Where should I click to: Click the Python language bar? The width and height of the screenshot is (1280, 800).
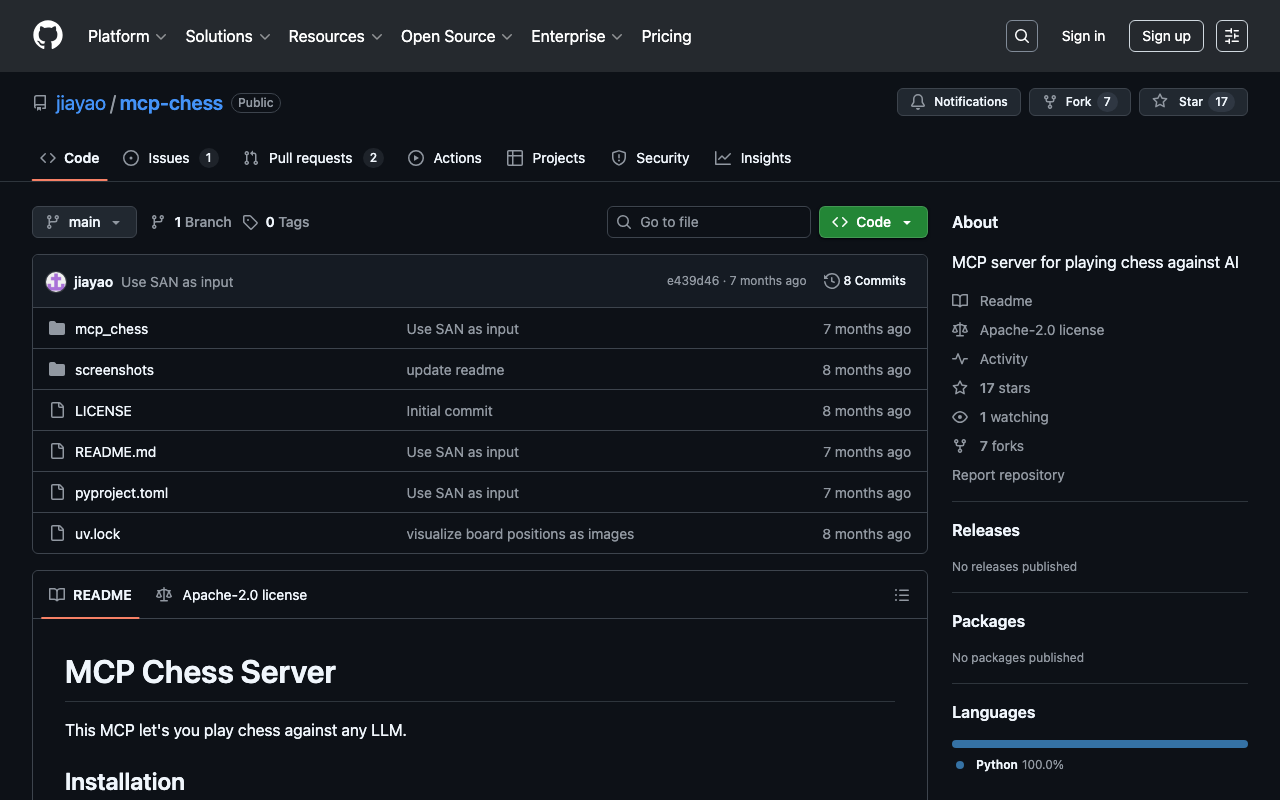(1099, 744)
